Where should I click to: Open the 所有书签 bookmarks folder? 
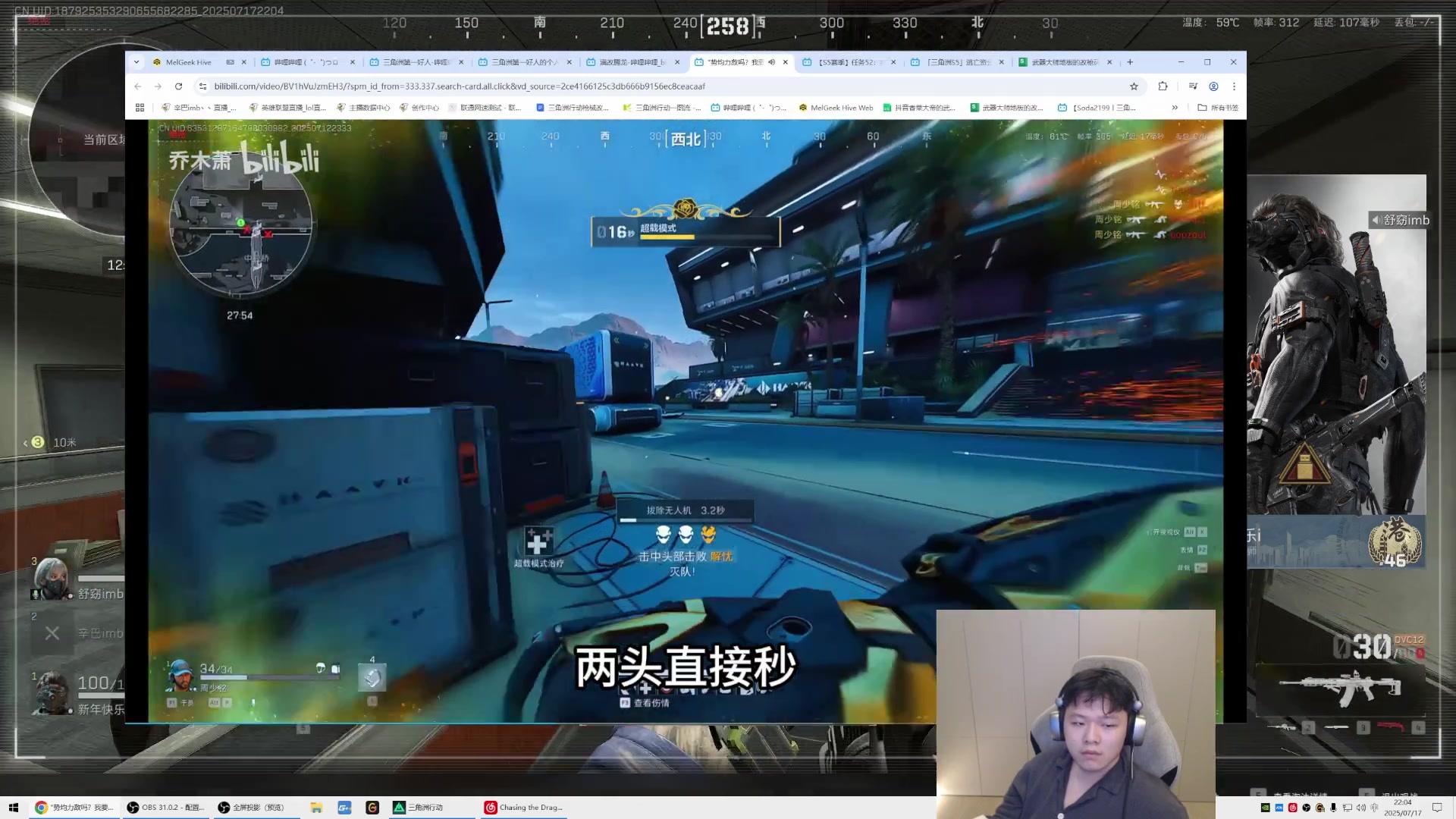(1217, 108)
